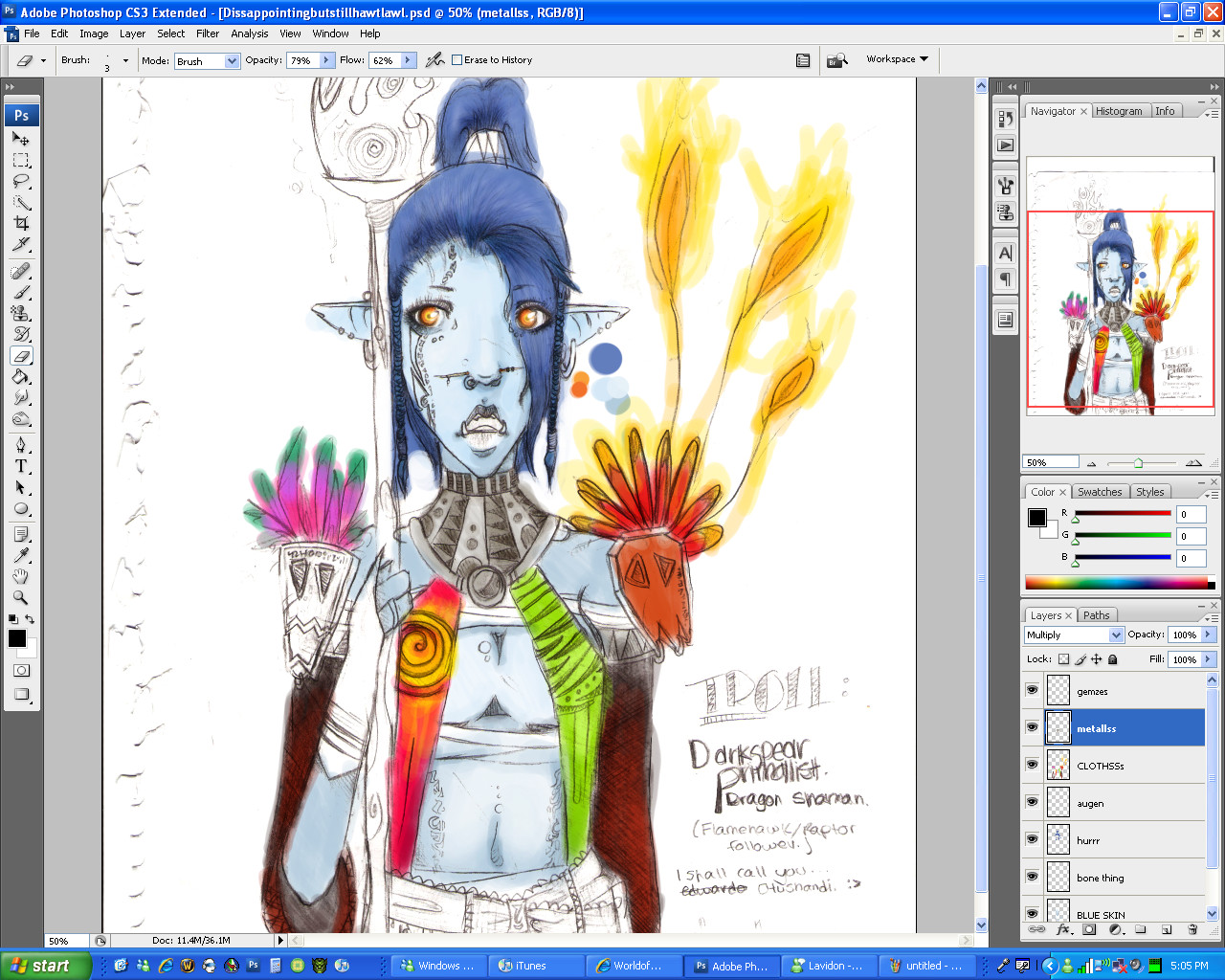This screenshot has width=1225, height=980.
Task: Select the Pen tool
Action: tap(21, 446)
